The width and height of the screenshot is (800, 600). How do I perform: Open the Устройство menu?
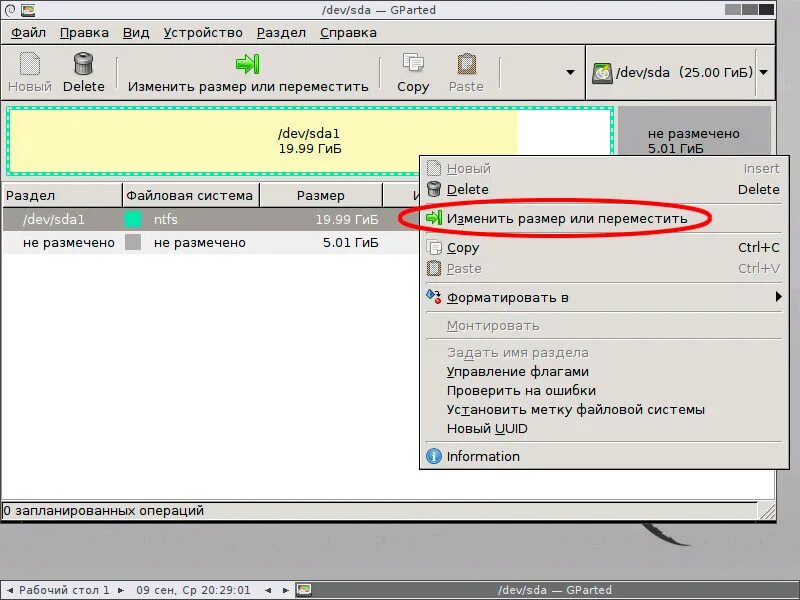click(203, 32)
